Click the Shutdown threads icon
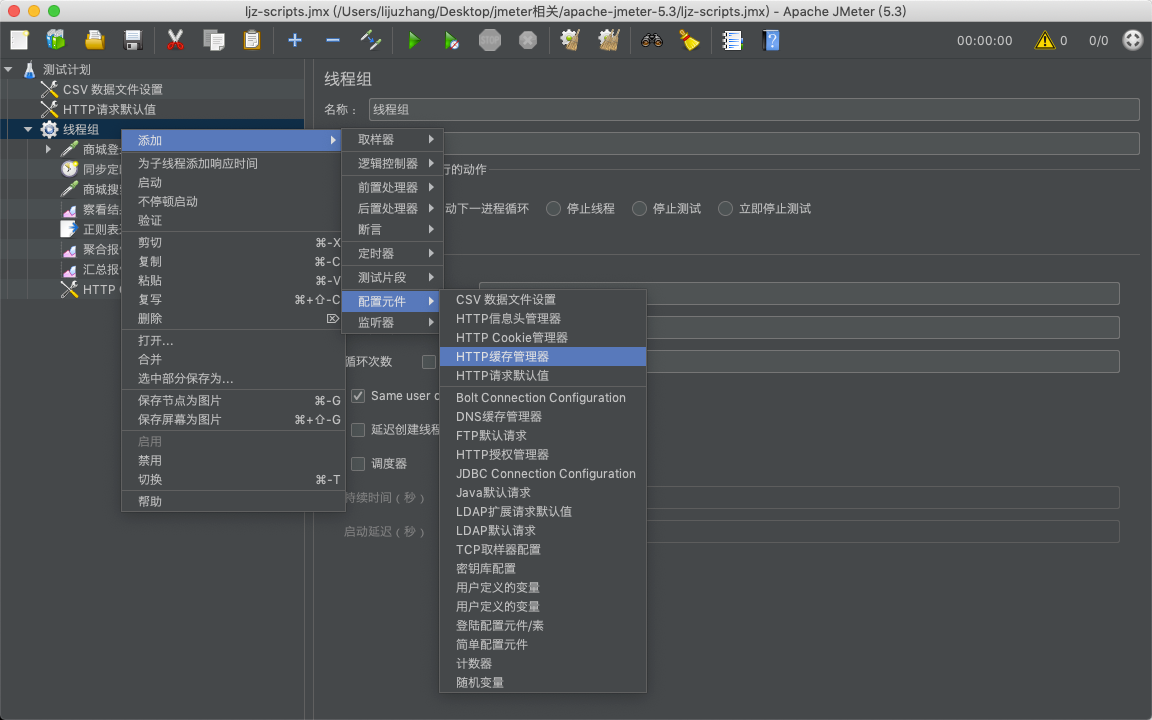This screenshot has width=1152, height=720. [528, 40]
